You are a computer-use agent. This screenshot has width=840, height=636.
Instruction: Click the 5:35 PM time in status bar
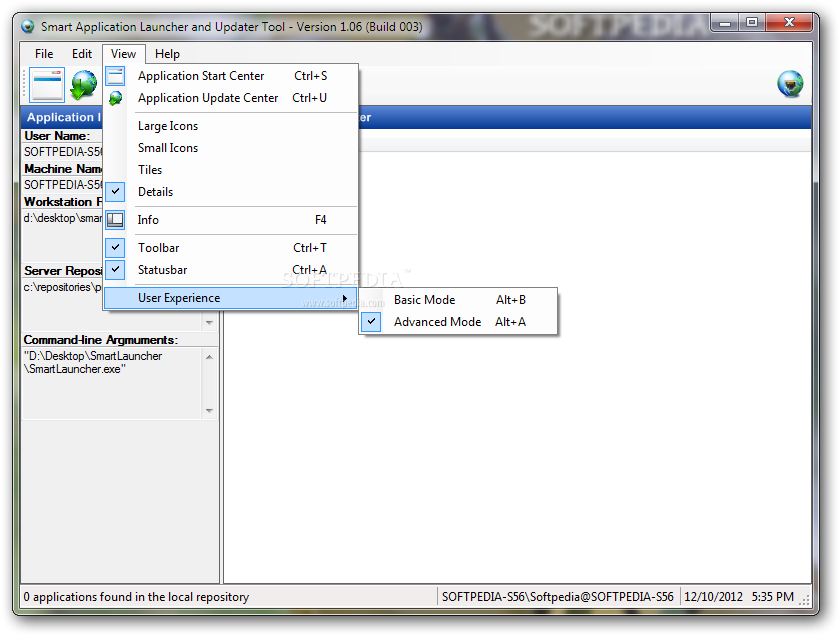click(772, 596)
